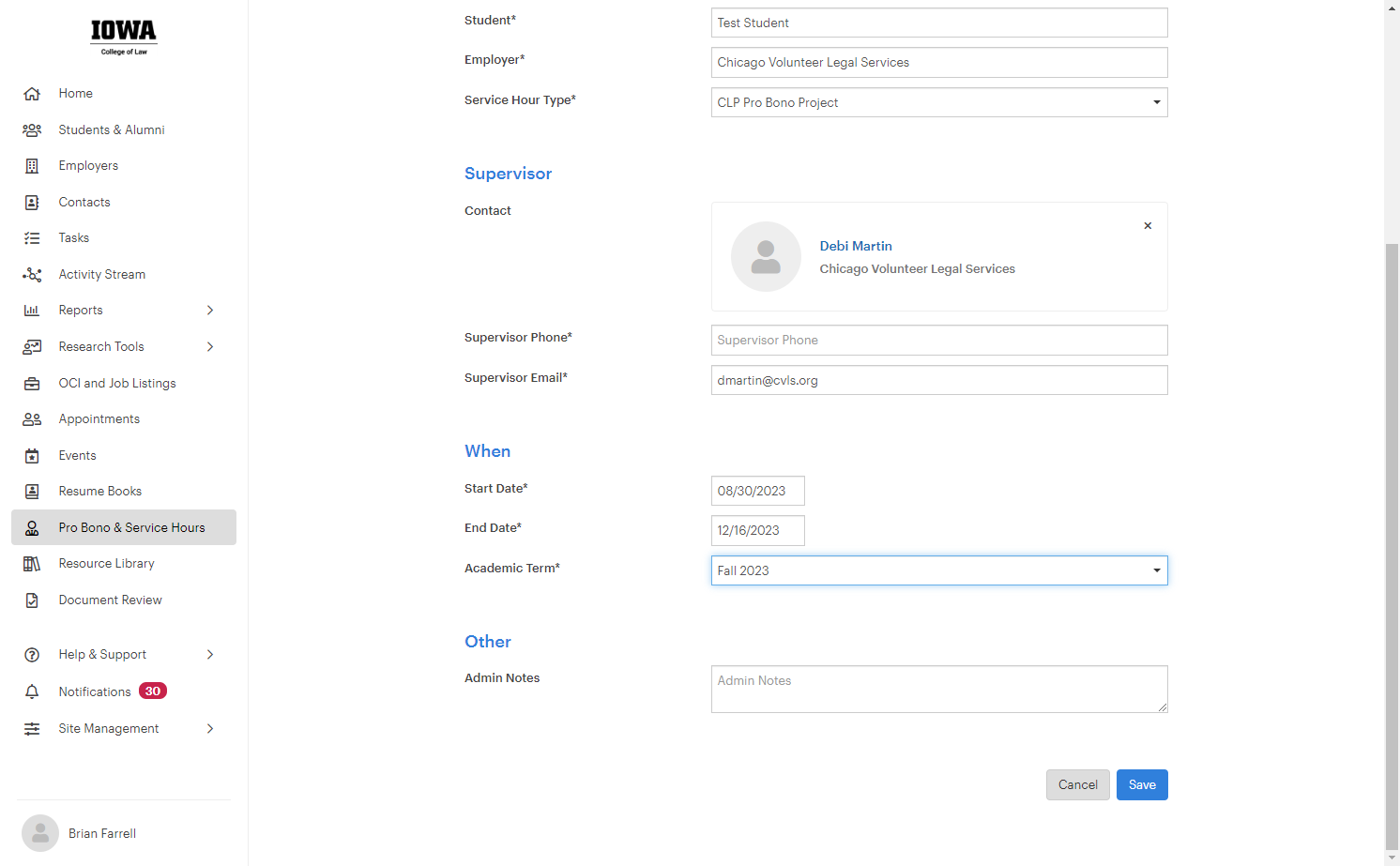Expand the Research Tools submenu chevron

pyautogui.click(x=210, y=347)
